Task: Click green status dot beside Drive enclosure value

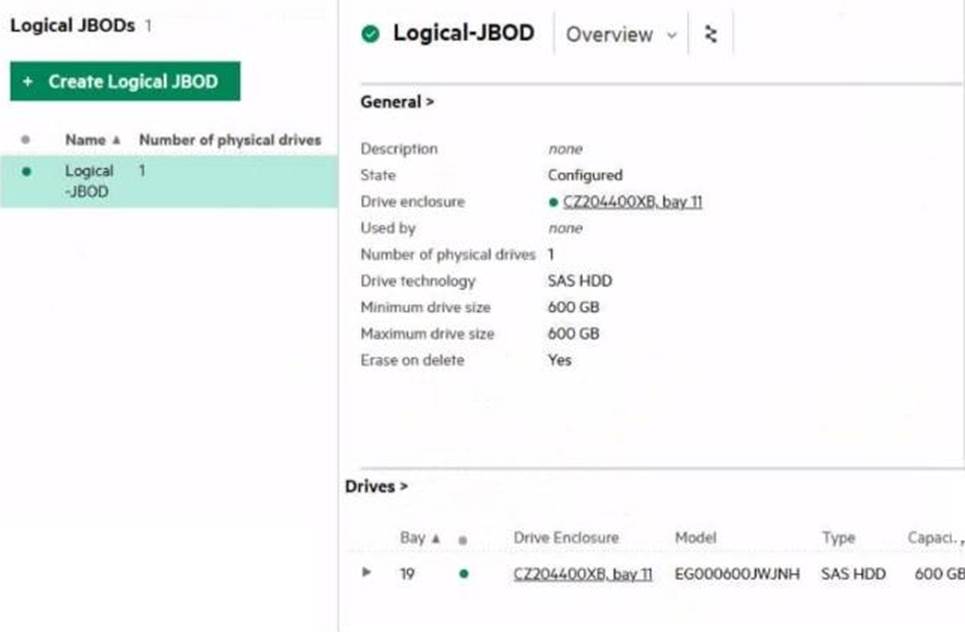Action: coord(553,202)
